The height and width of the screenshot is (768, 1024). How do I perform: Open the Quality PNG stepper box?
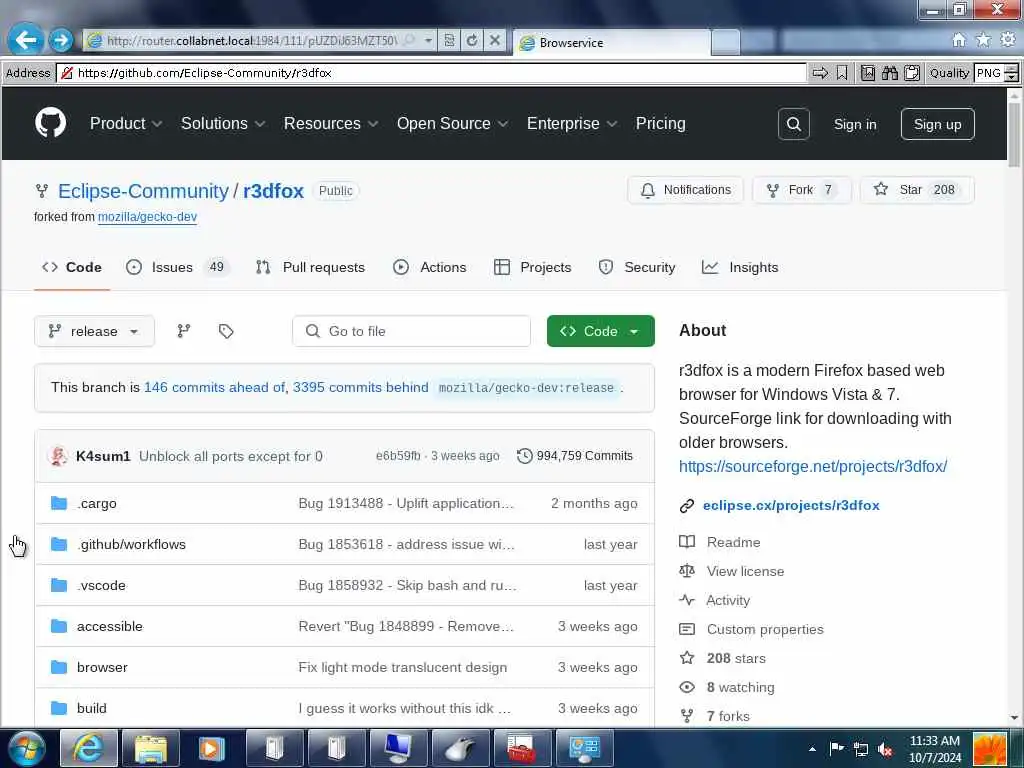tap(996, 73)
